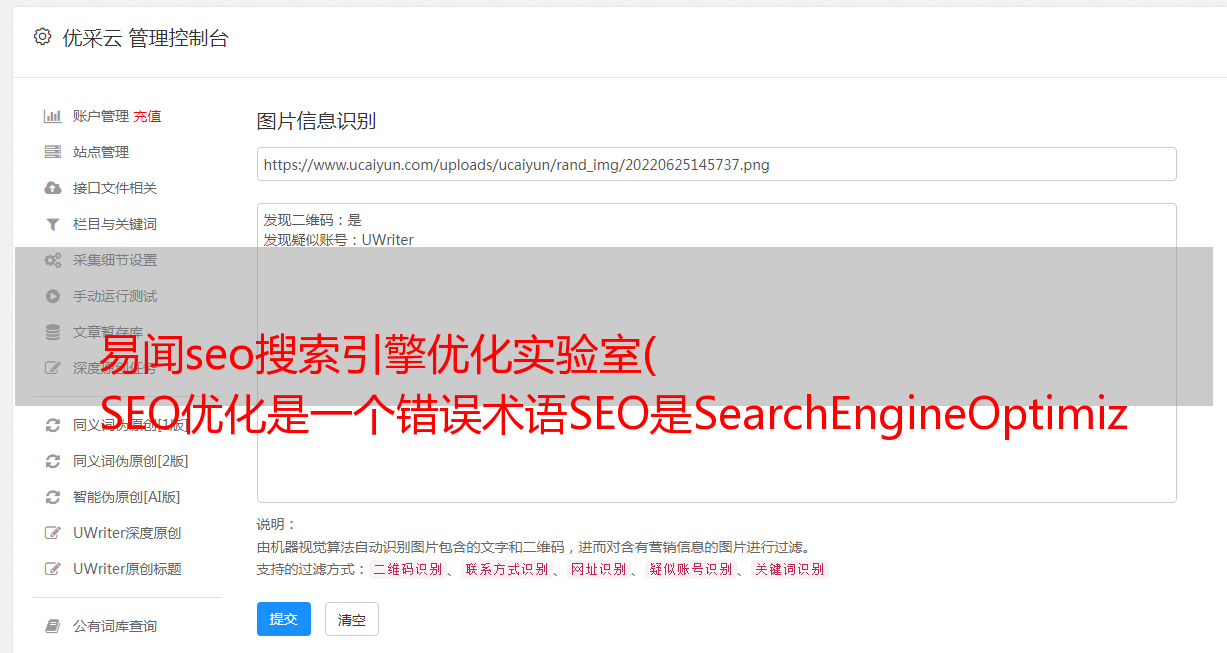Click the 关键词识别 tag
This screenshot has width=1227, height=653.
coord(790,569)
